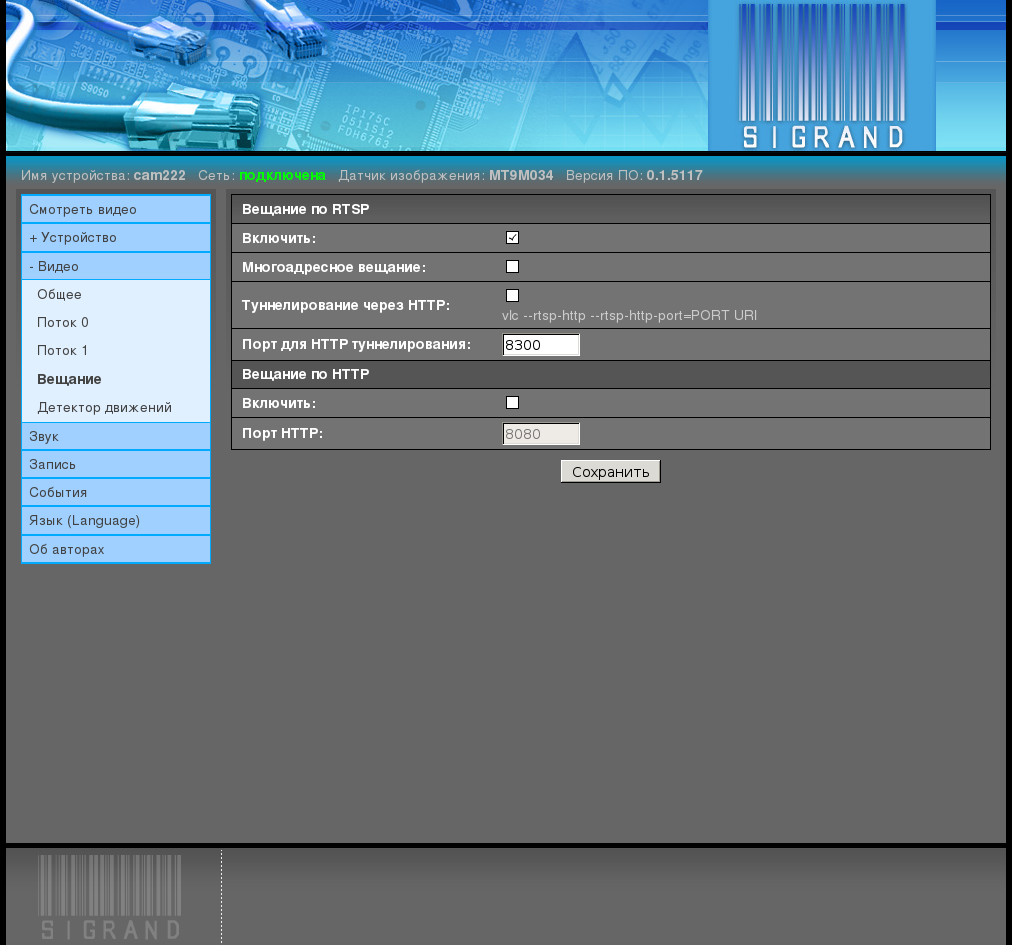
Task: Open the События menu item
Action: tap(116, 493)
